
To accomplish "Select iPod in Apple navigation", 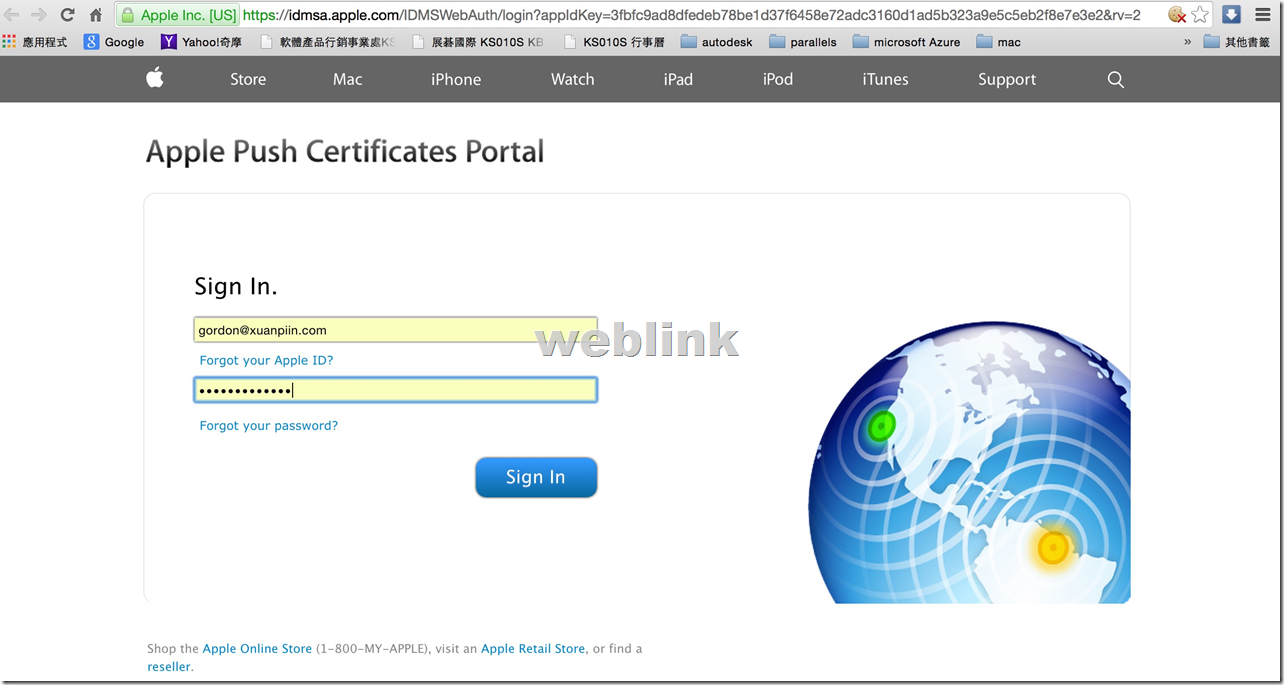I will point(778,80).
